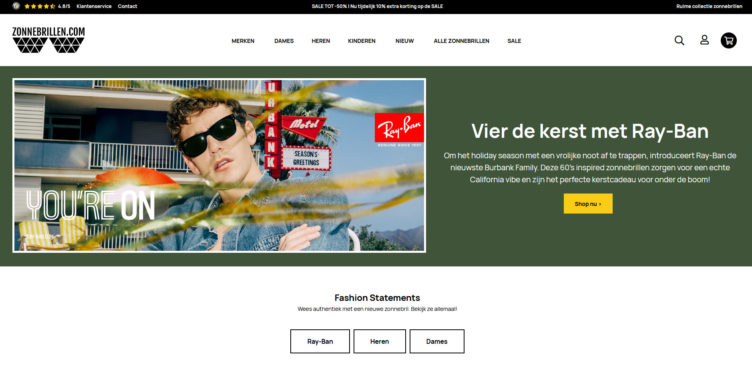The height and width of the screenshot is (369, 752).
Task: Open the user account icon
Action: tap(704, 40)
